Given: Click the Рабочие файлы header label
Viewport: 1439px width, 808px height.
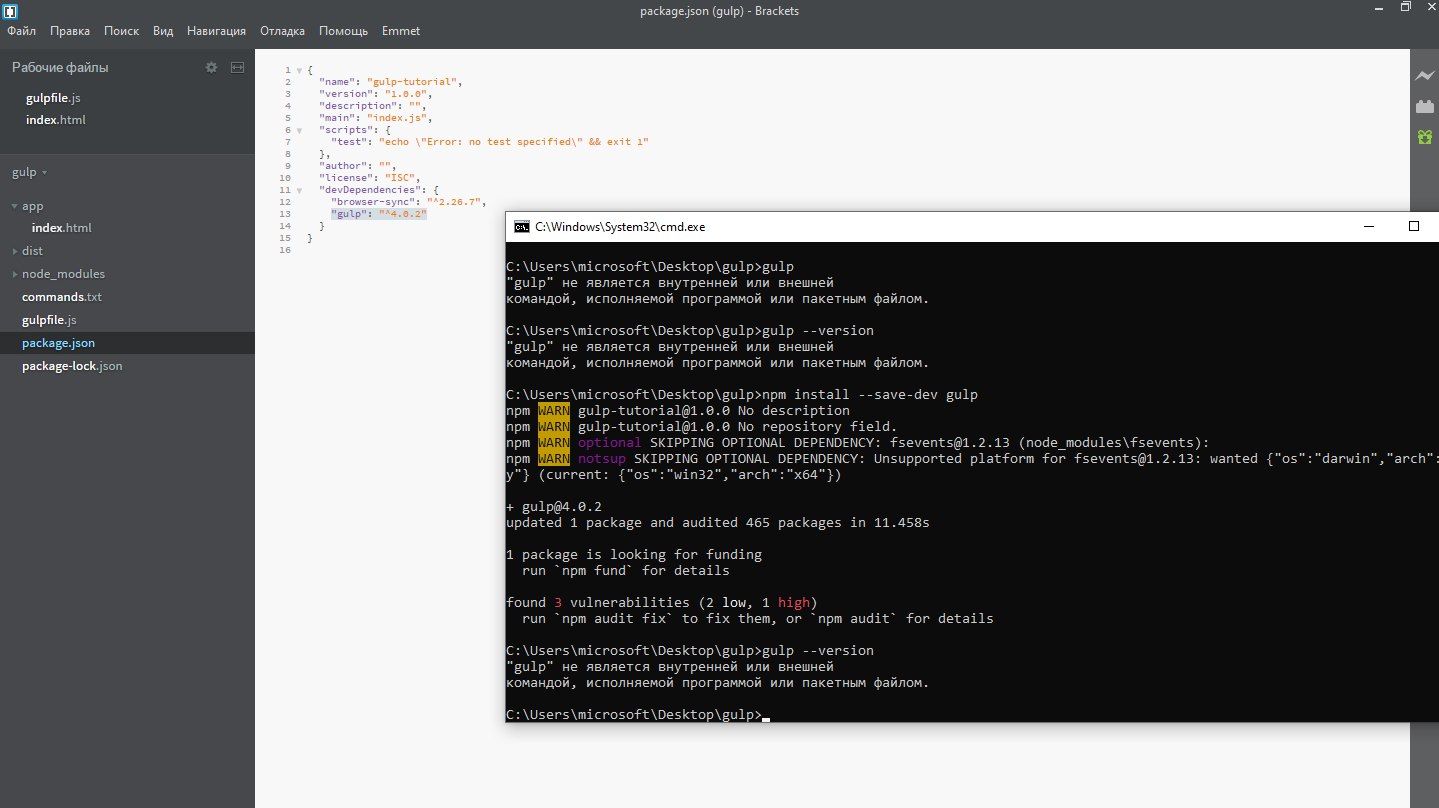Looking at the screenshot, I should tap(60, 68).
